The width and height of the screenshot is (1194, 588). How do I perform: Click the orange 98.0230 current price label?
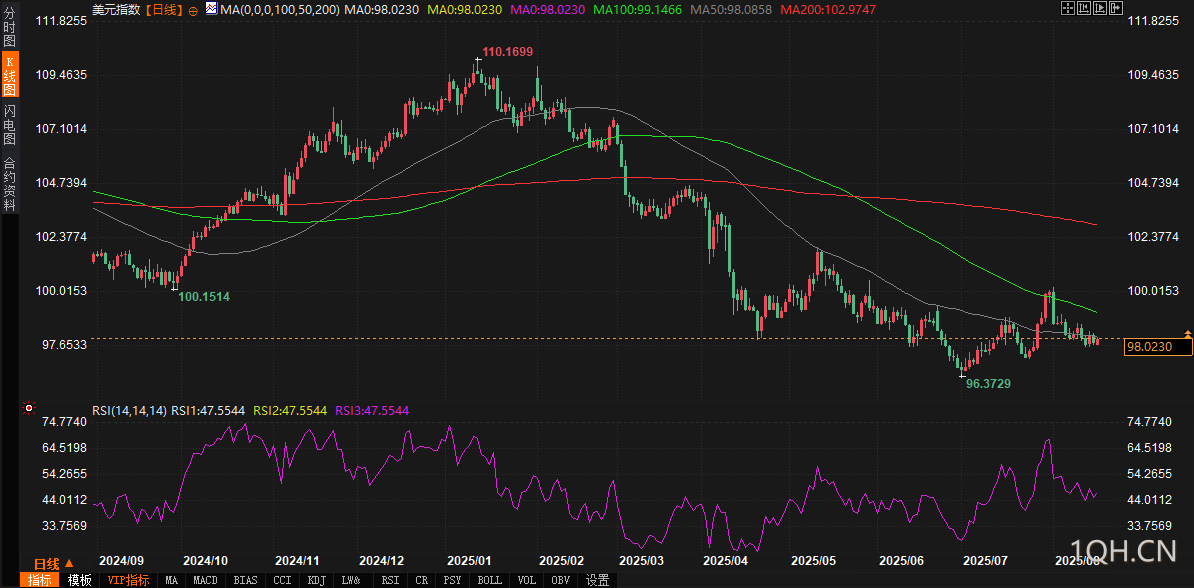[1158, 347]
